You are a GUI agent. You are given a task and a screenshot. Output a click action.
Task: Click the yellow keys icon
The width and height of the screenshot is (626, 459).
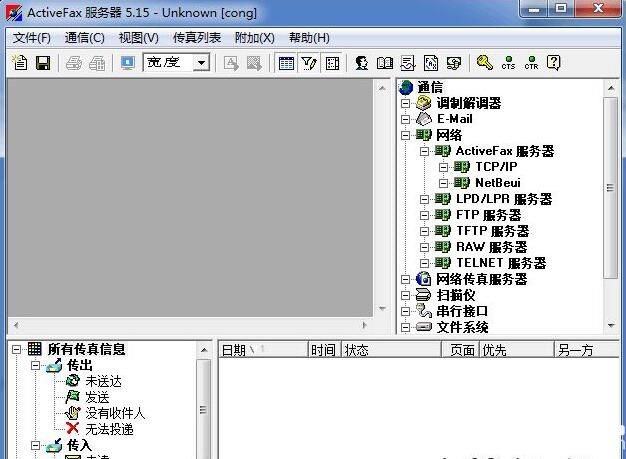(485, 62)
